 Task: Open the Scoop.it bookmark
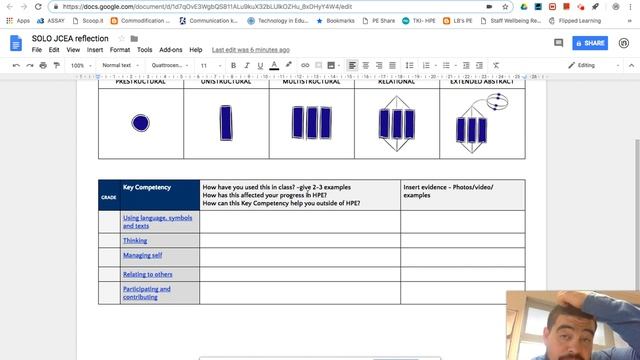[88, 20]
